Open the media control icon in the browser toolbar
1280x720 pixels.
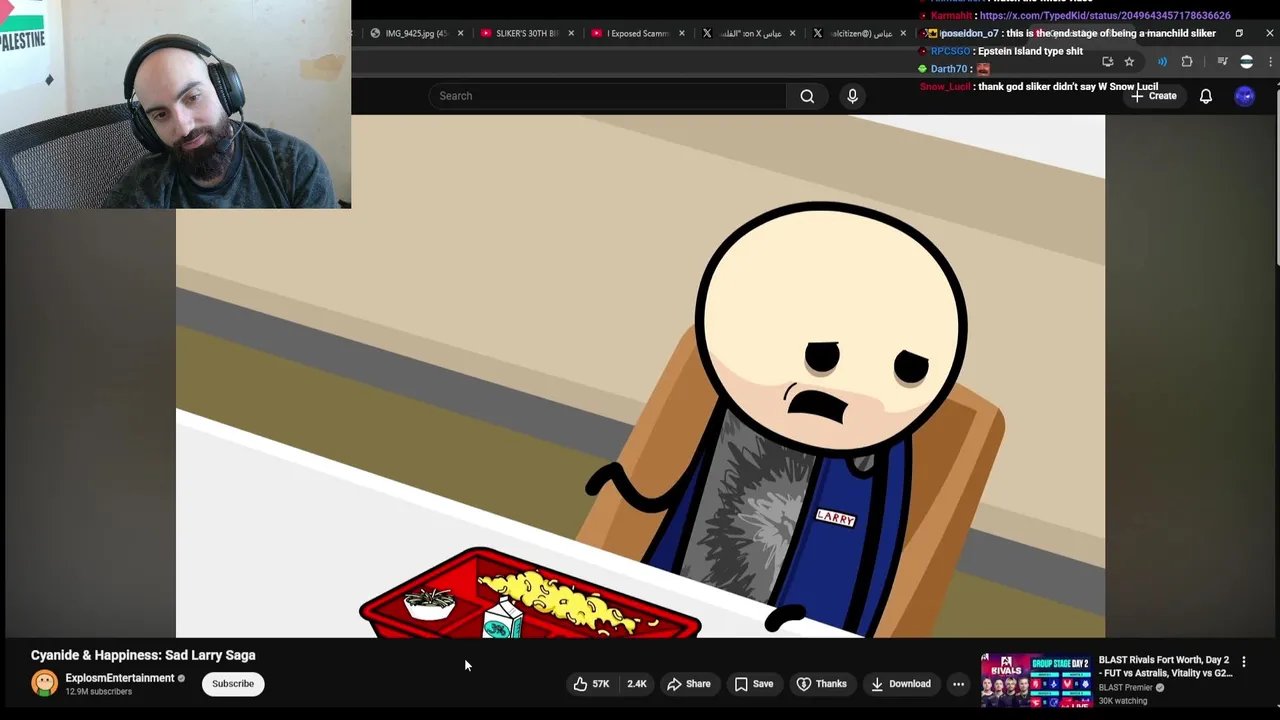tap(1222, 62)
